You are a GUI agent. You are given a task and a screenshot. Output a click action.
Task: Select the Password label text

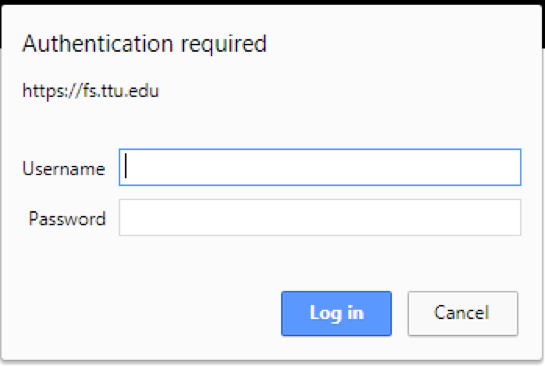67,219
